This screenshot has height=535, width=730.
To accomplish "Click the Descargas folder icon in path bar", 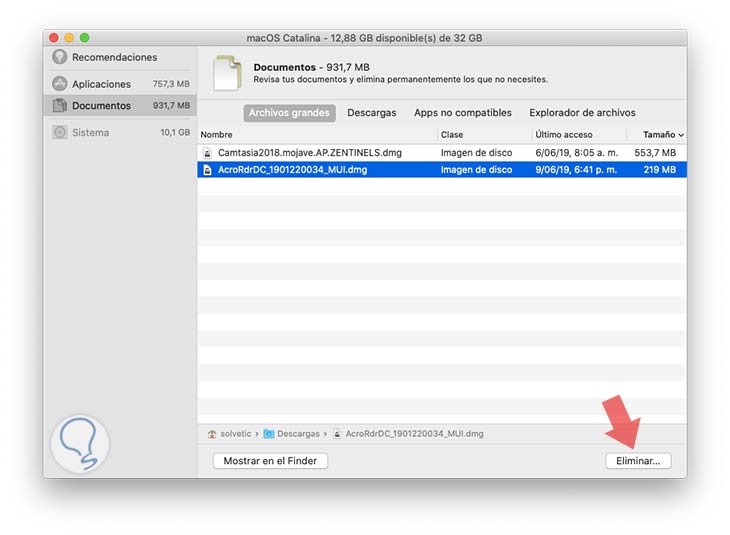I will 269,434.
